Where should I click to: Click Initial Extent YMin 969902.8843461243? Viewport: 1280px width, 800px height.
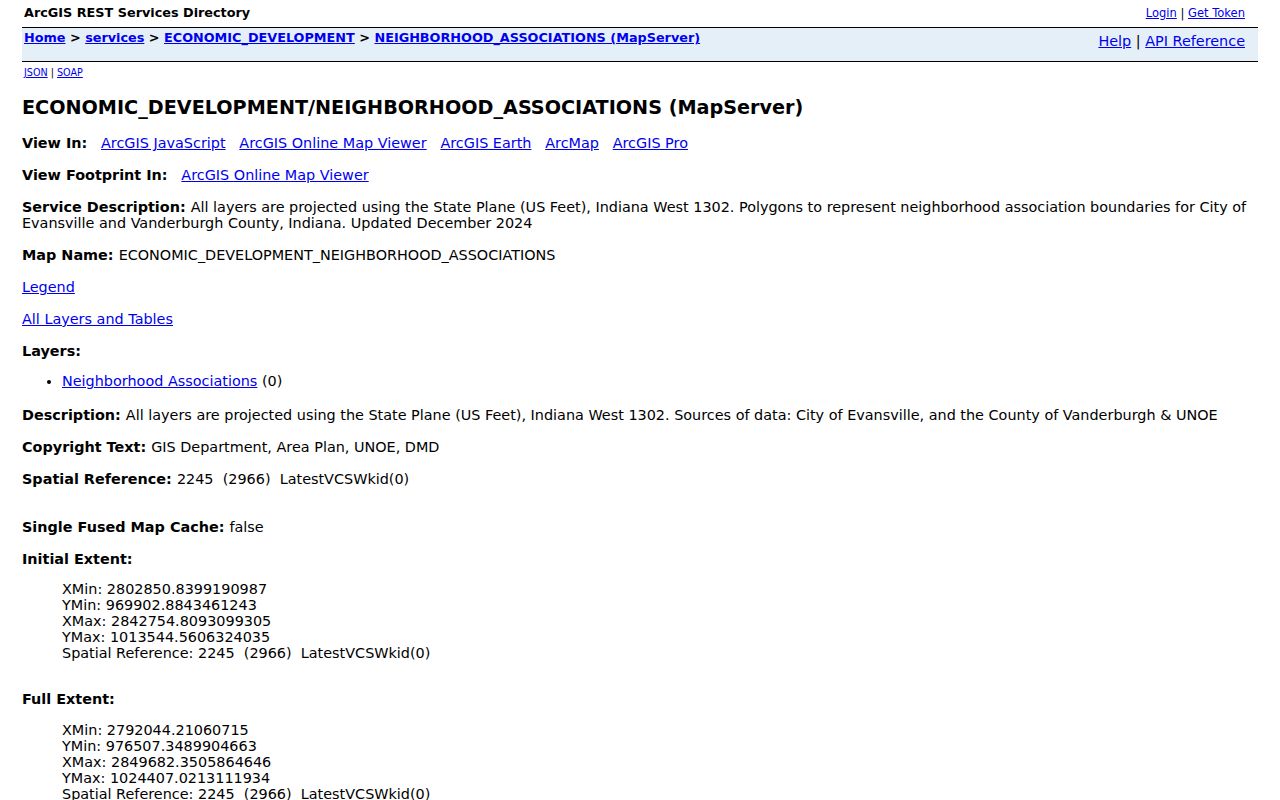point(159,605)
